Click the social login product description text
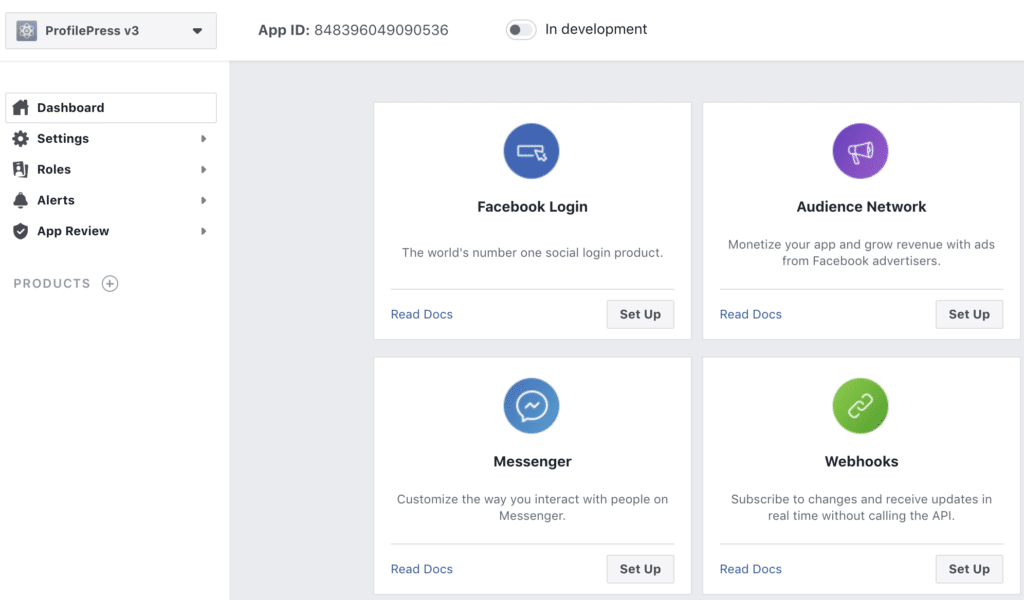The height and width of the screenshot is (600, 1024). coord(532,253)
